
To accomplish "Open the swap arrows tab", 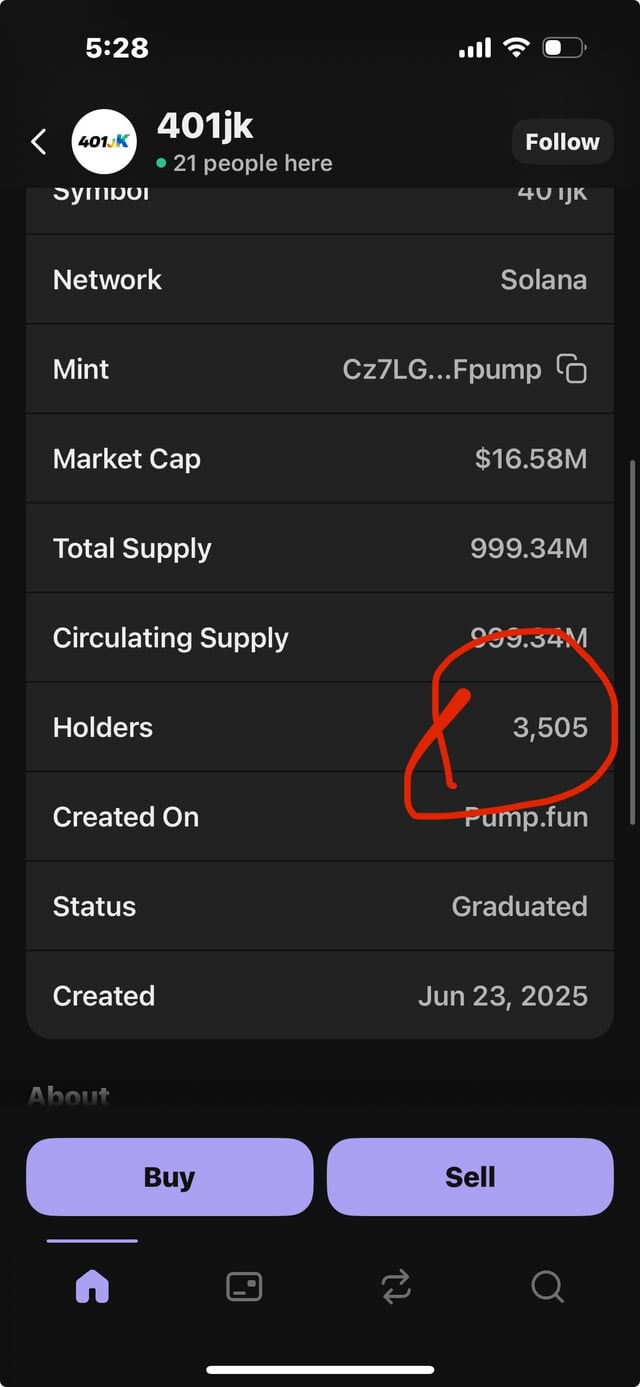I will 396,1286.
